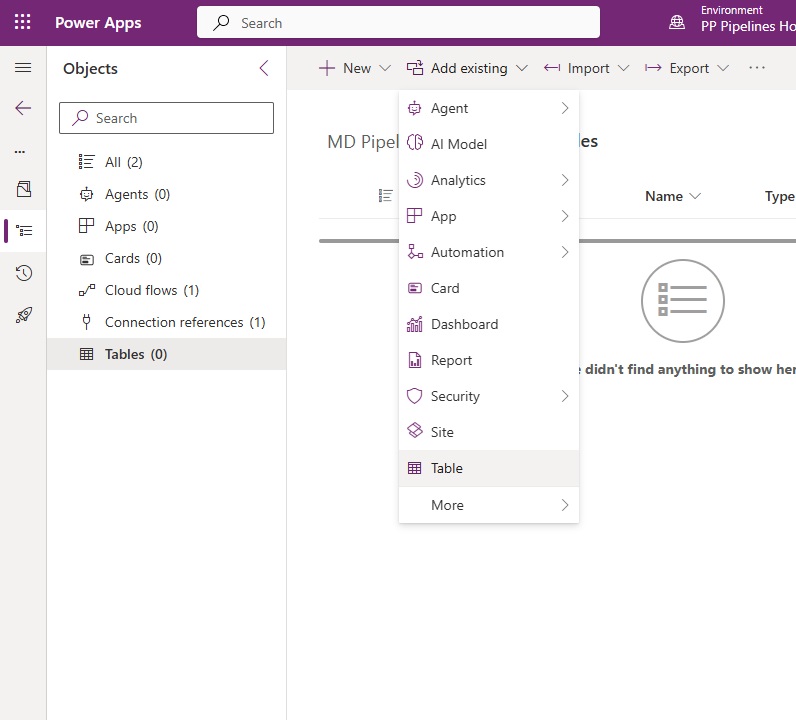Open the app launcher waffle icon
This screenshot has height=720, width=796.
[x=22, y=22]
